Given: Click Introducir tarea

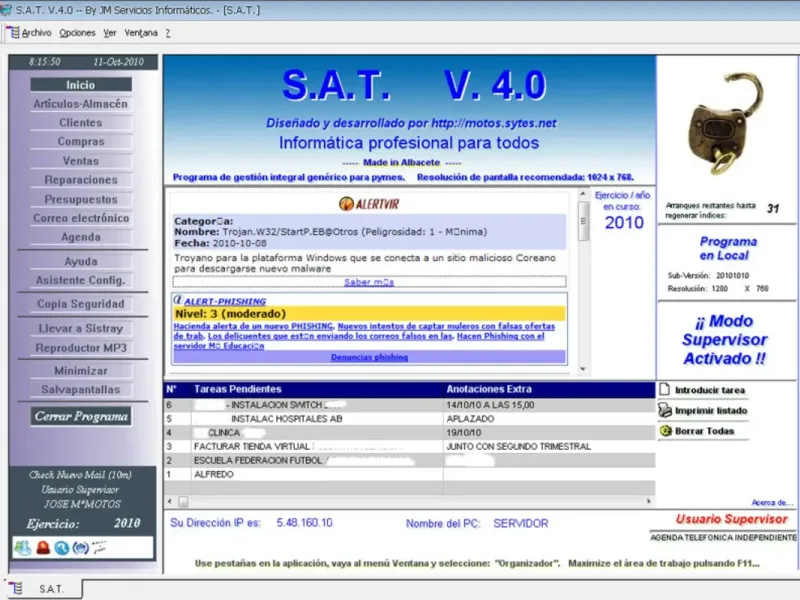Looking at the screenshot, I should [x=709, y=390].
